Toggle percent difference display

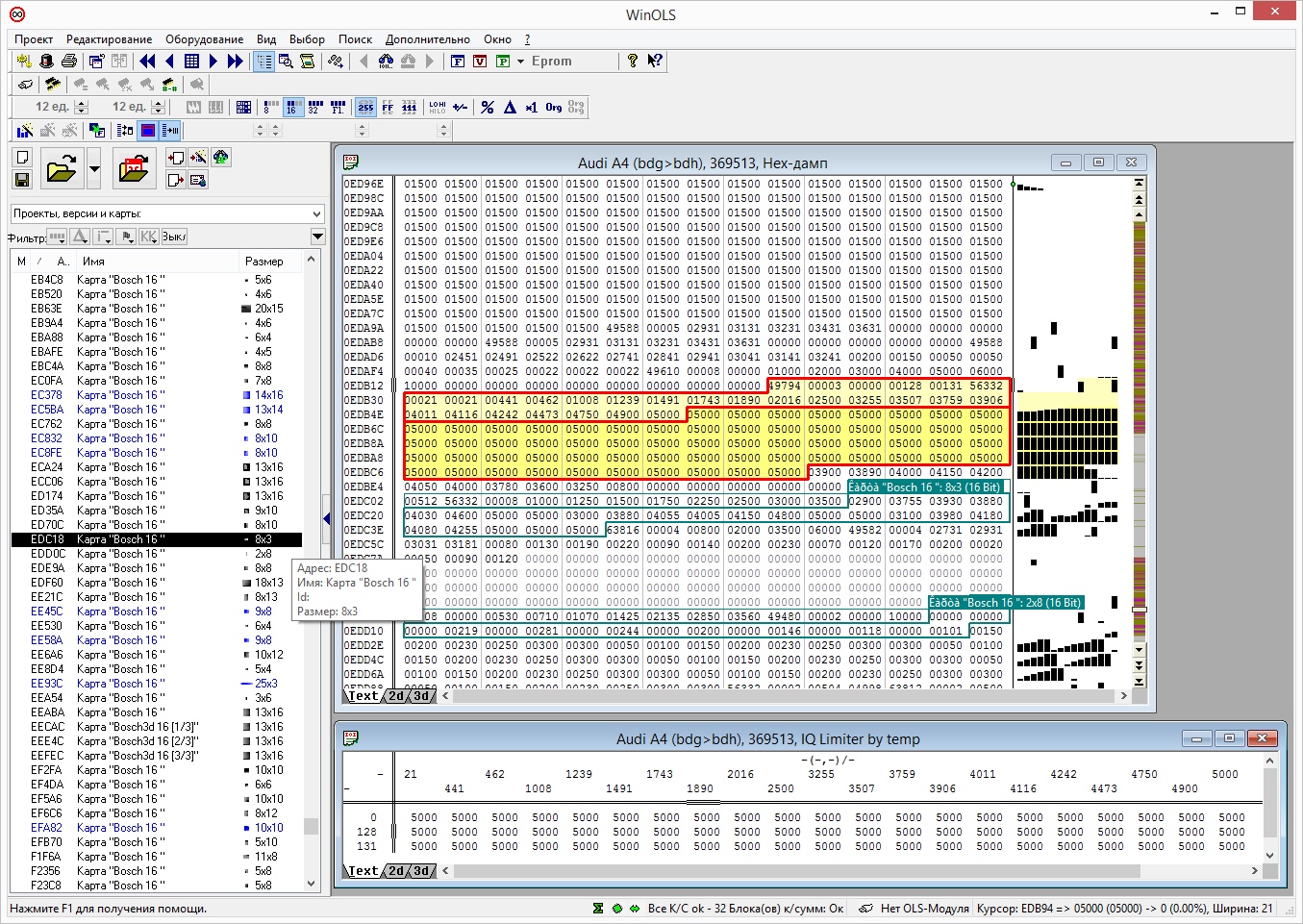[x=488, y=107]
